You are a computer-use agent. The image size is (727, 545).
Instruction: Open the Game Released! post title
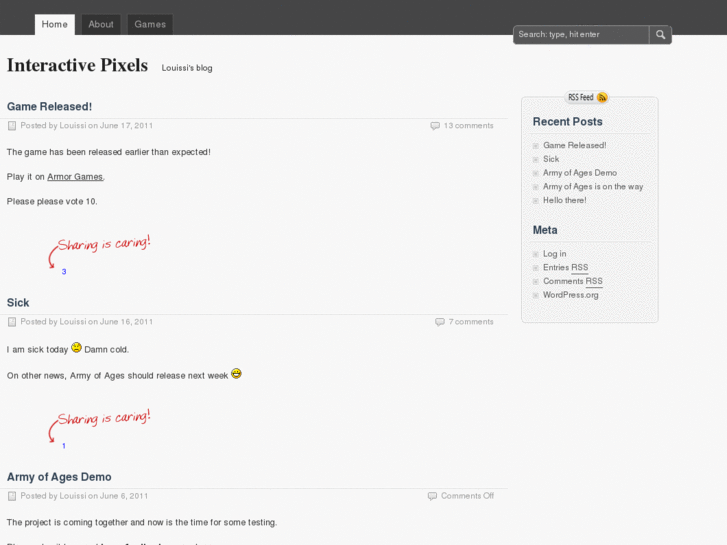49,106
